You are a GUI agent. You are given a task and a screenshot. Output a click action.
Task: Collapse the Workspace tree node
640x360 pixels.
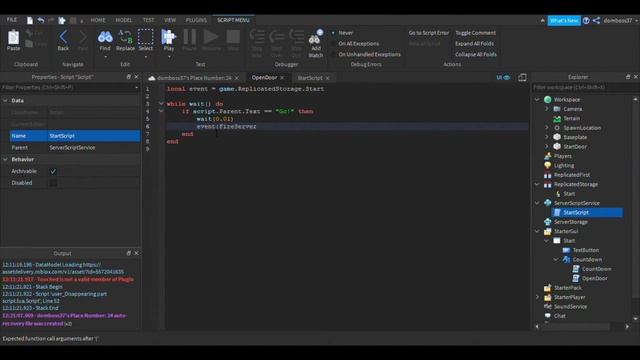pyautogui.click(x=537, y=100)
